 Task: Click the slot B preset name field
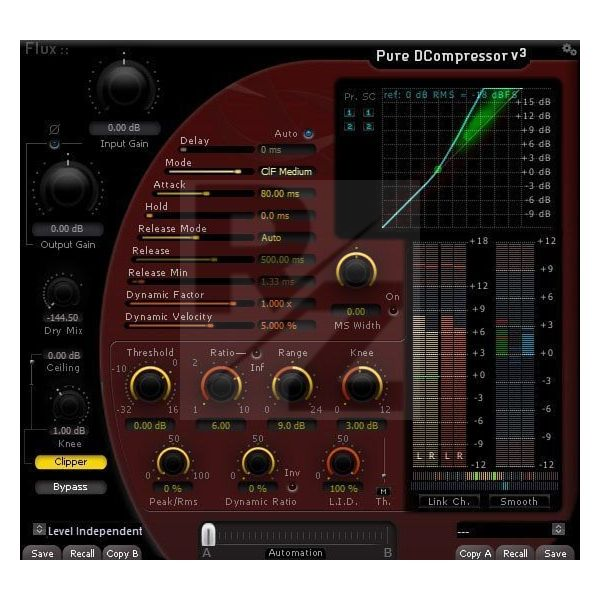click(x=504, y=532)
